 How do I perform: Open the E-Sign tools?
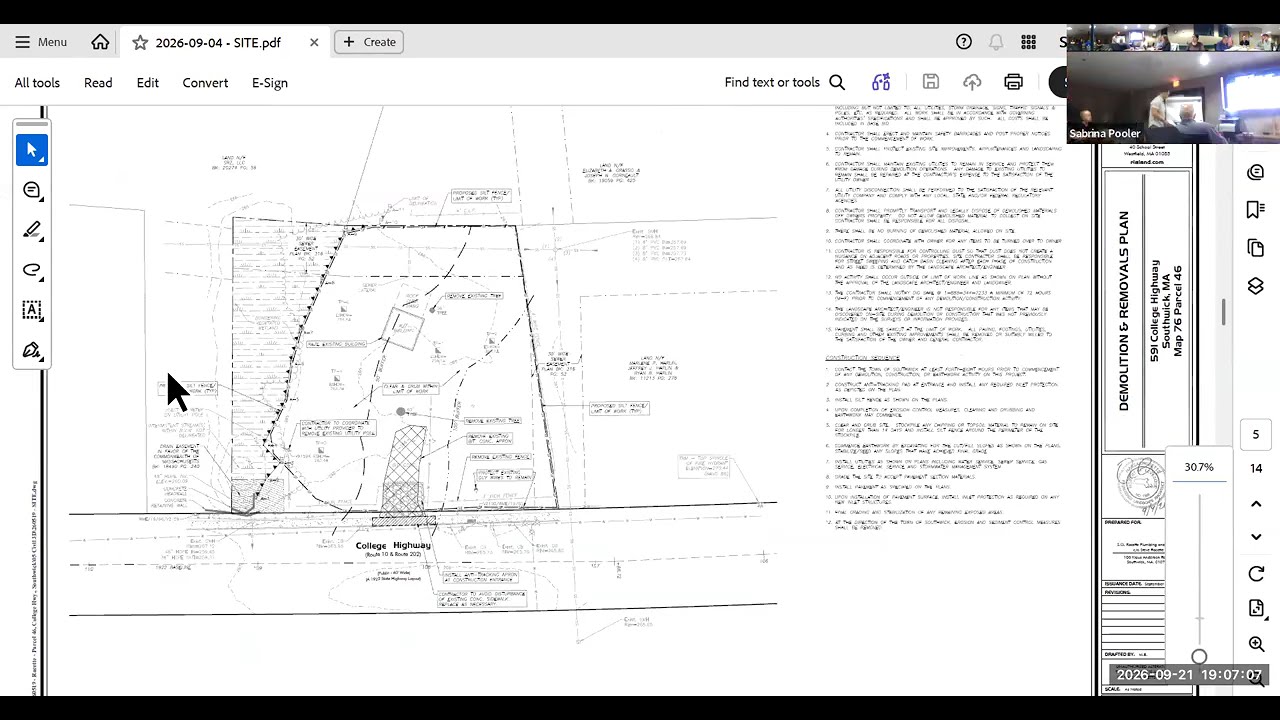(x=270, y=83)
